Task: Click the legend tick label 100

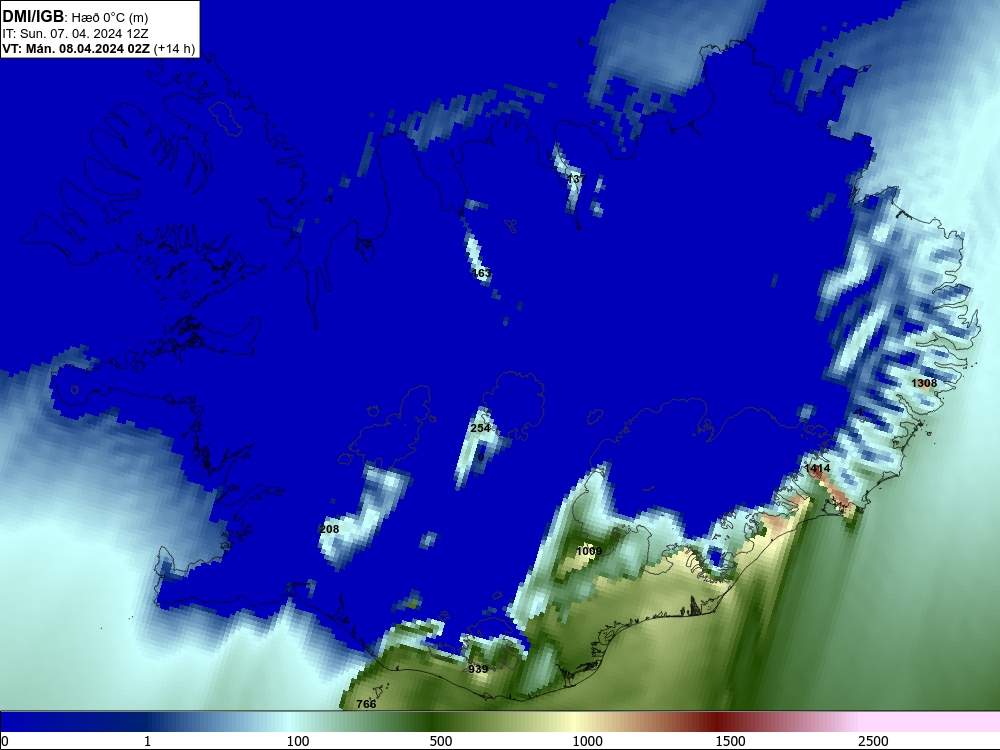Action: point(298,741)
